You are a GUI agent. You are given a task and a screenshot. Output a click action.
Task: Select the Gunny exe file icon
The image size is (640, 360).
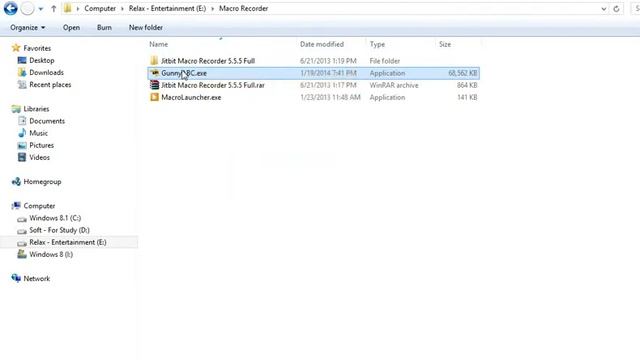point(154,73)
